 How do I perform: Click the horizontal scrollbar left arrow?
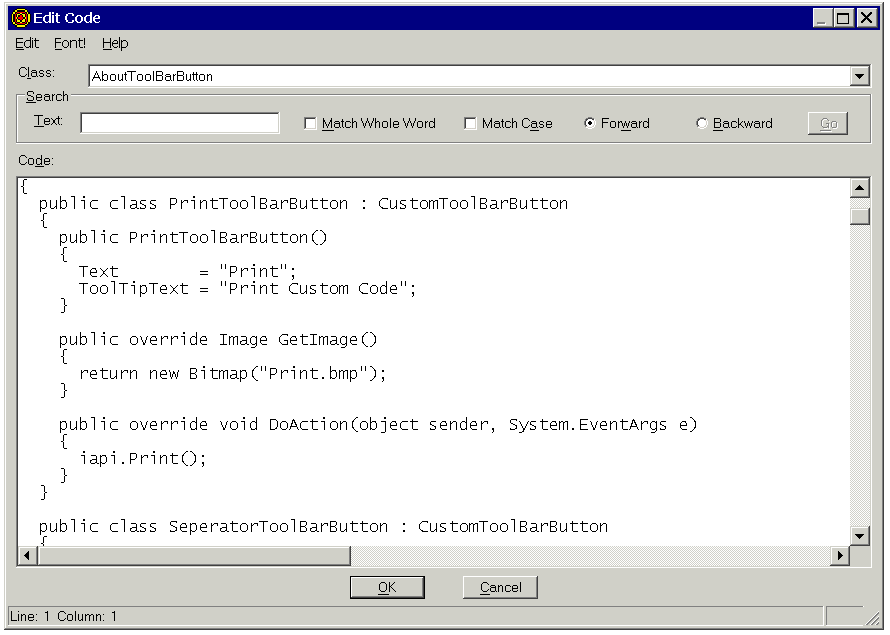[28, 556]
